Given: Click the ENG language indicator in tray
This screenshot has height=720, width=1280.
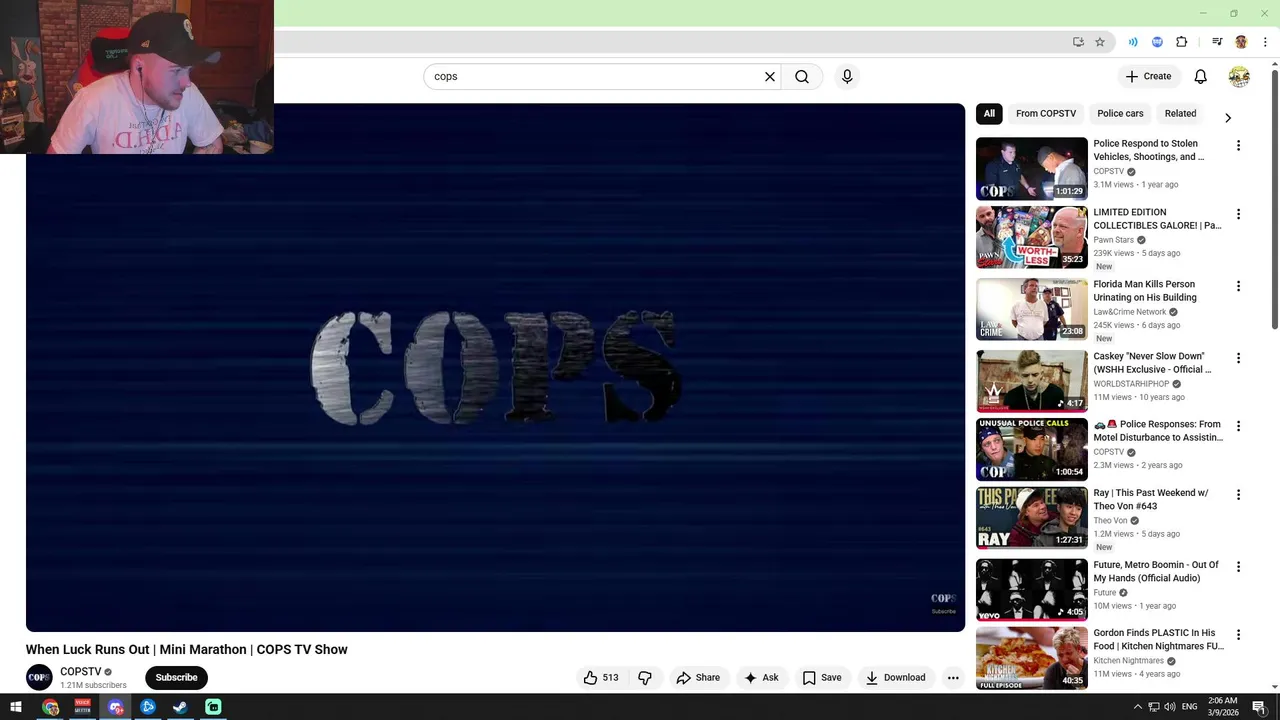Looking at the screenshot, I should pos(1190,707).
